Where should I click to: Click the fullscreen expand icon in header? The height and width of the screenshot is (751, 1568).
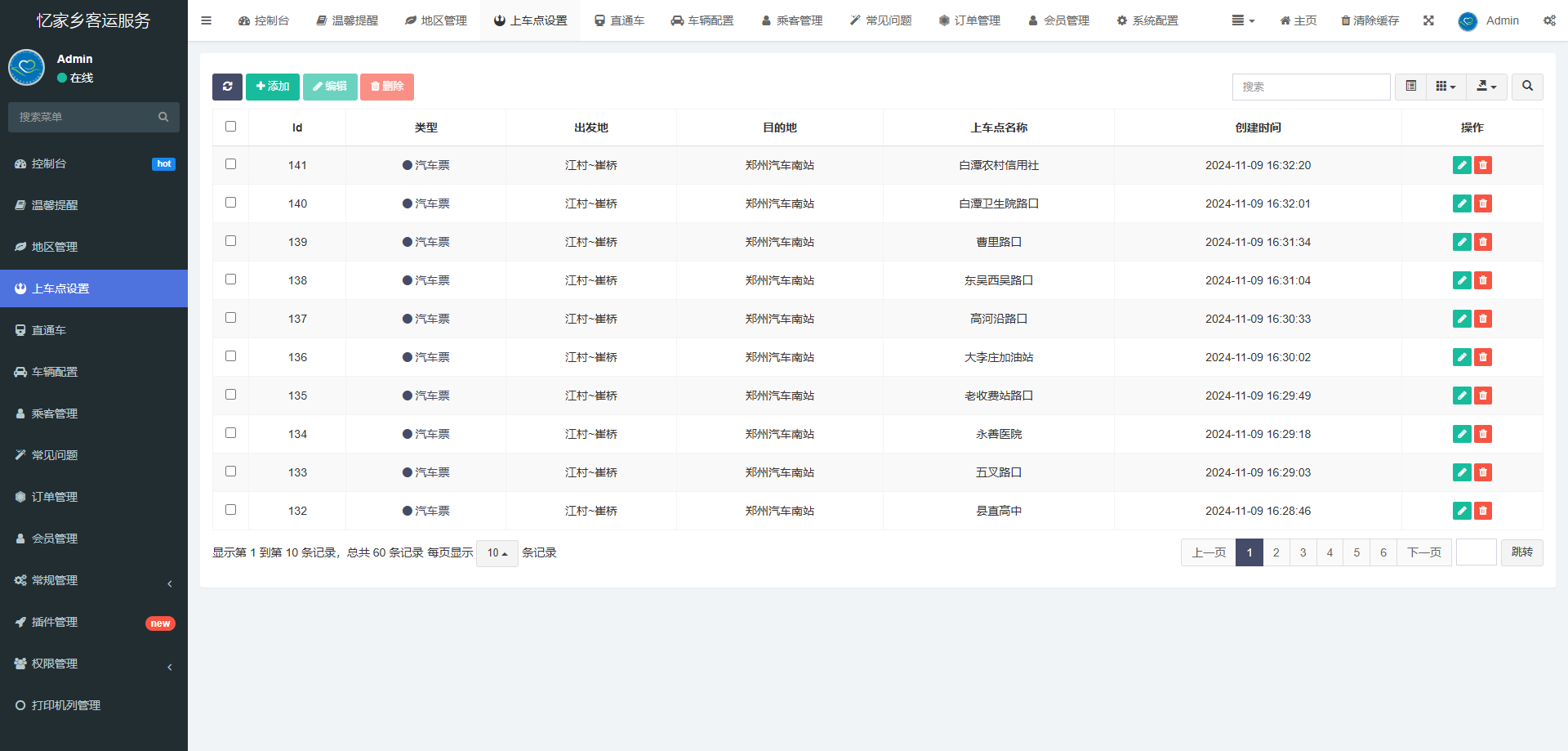point(1428,20)
